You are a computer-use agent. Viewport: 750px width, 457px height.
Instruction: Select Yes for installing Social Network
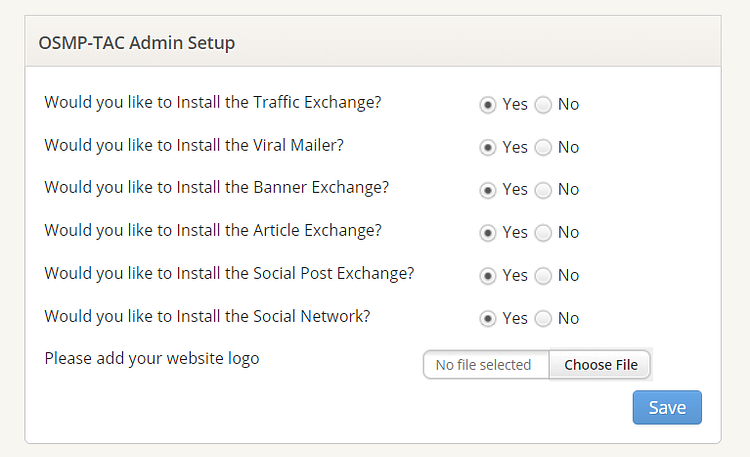[x=488, y=319]
